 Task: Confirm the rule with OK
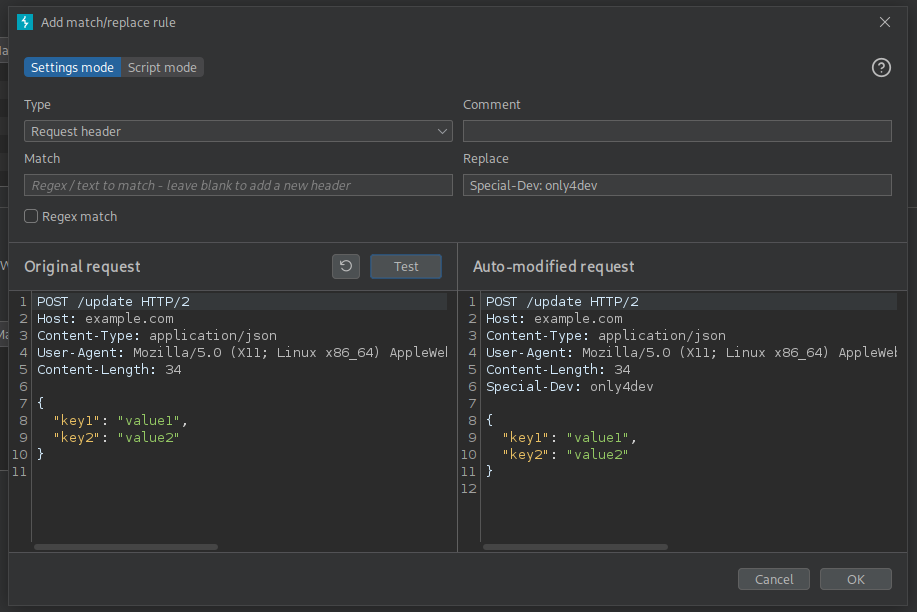pos(855,579)
